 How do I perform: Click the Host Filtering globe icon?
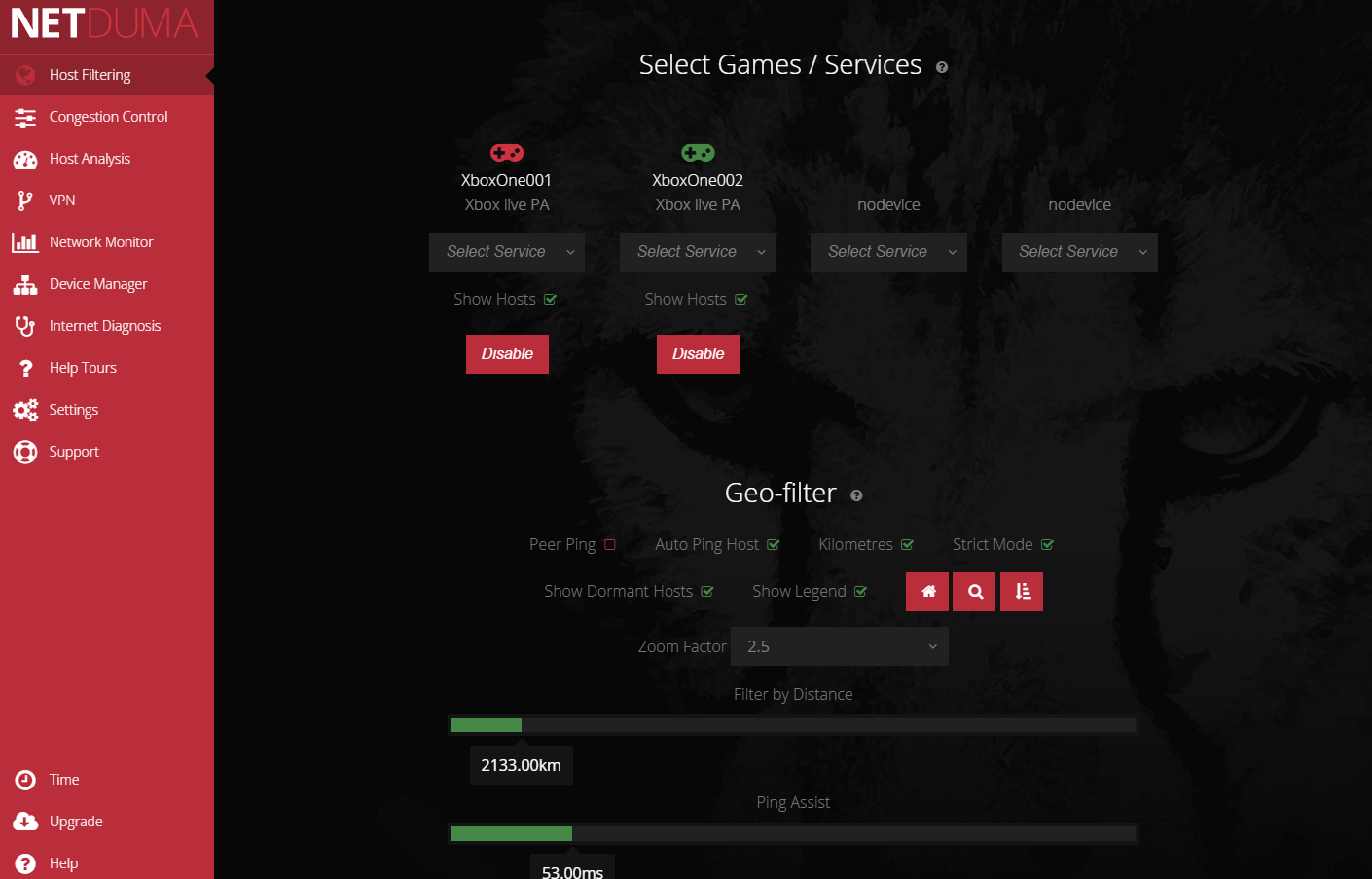click(x=25, y=75)
